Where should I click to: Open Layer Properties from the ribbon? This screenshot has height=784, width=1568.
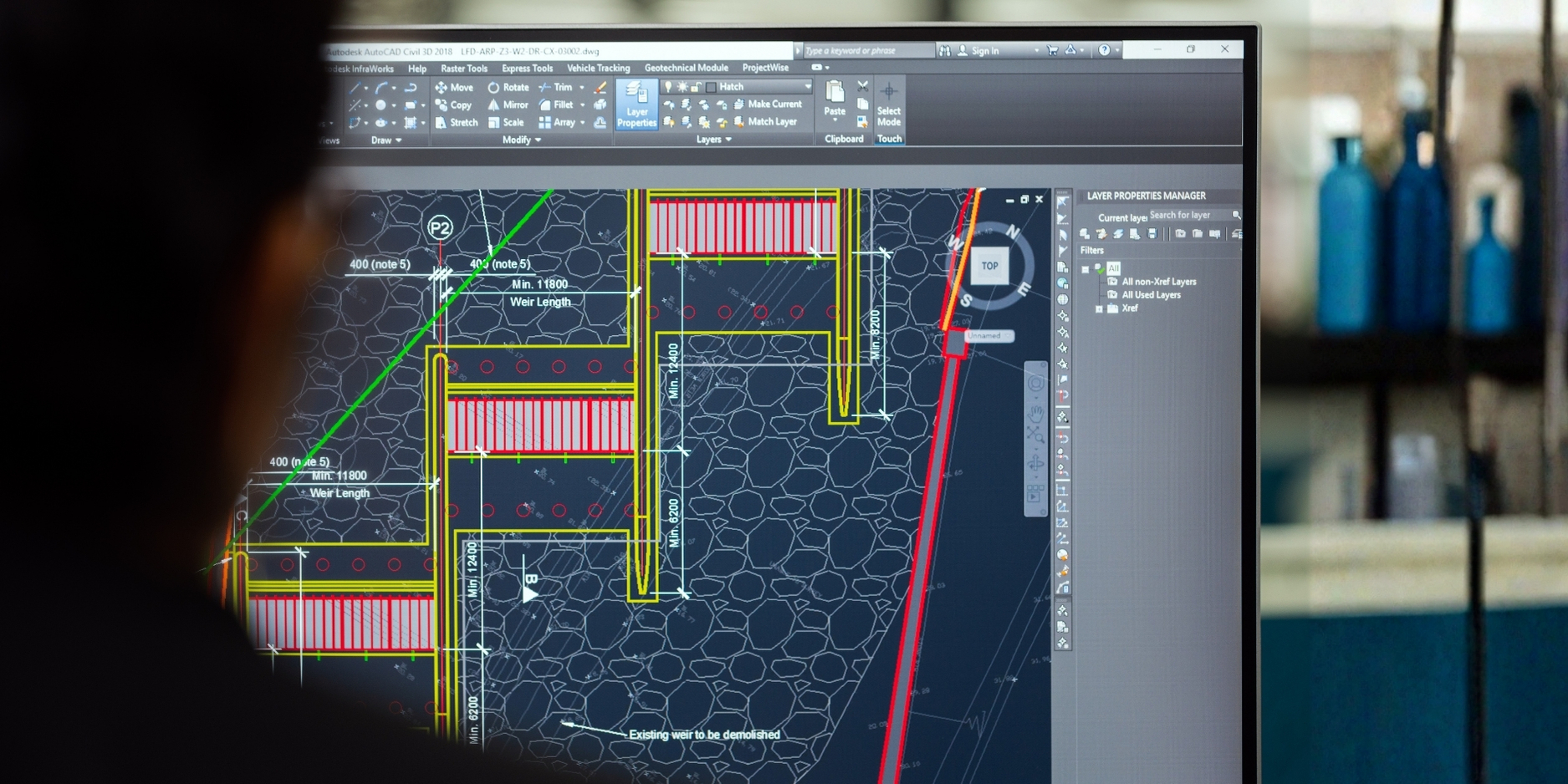click(636, 105)
